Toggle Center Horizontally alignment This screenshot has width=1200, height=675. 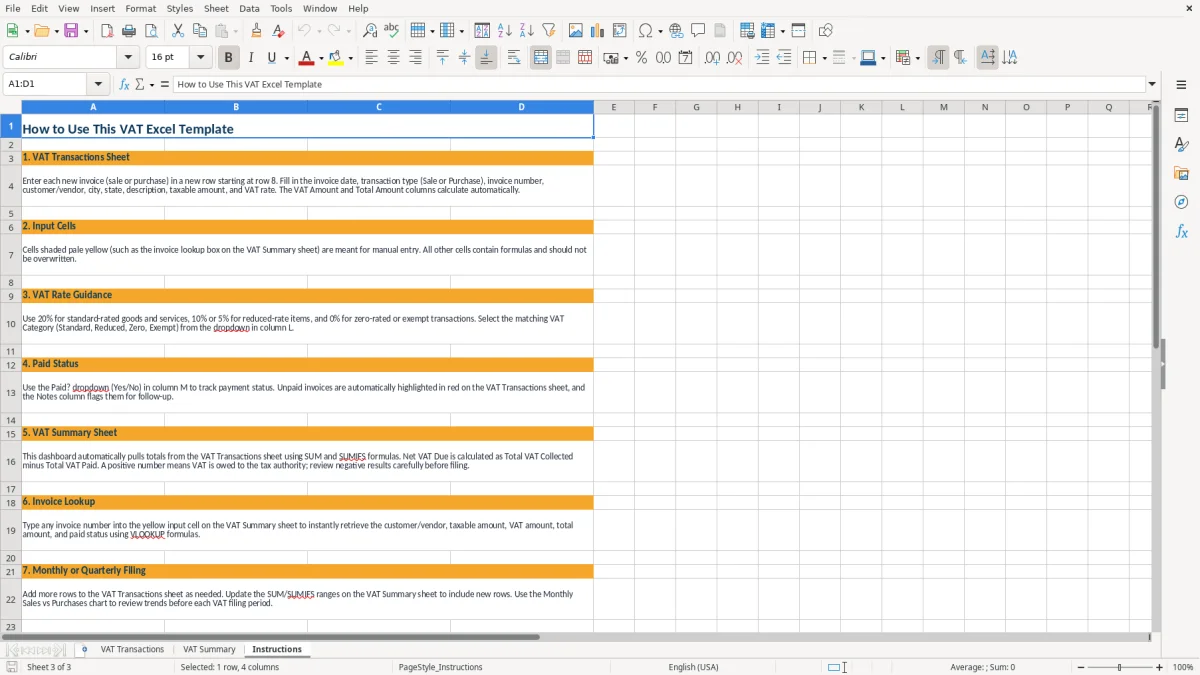point(393,58)
